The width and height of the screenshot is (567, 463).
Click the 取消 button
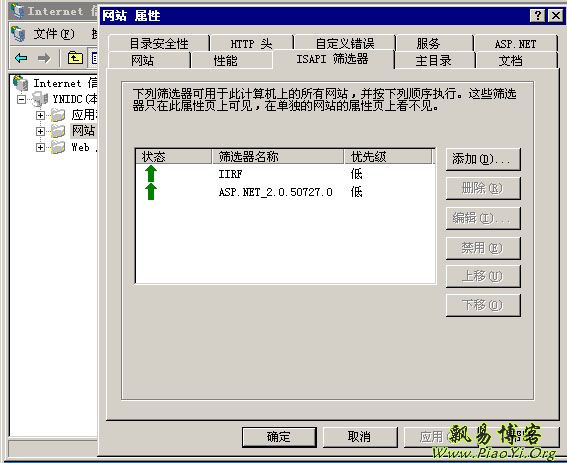pos(360,437)
